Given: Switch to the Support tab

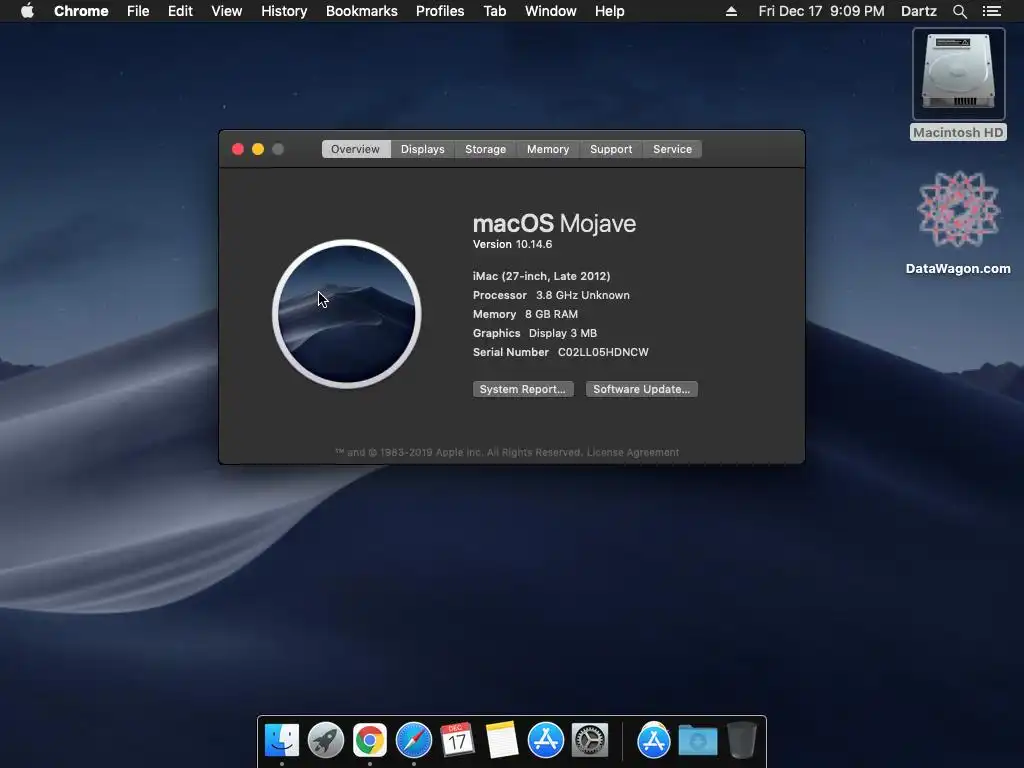Looking at the screenshot, I should [x=611, y=149].
